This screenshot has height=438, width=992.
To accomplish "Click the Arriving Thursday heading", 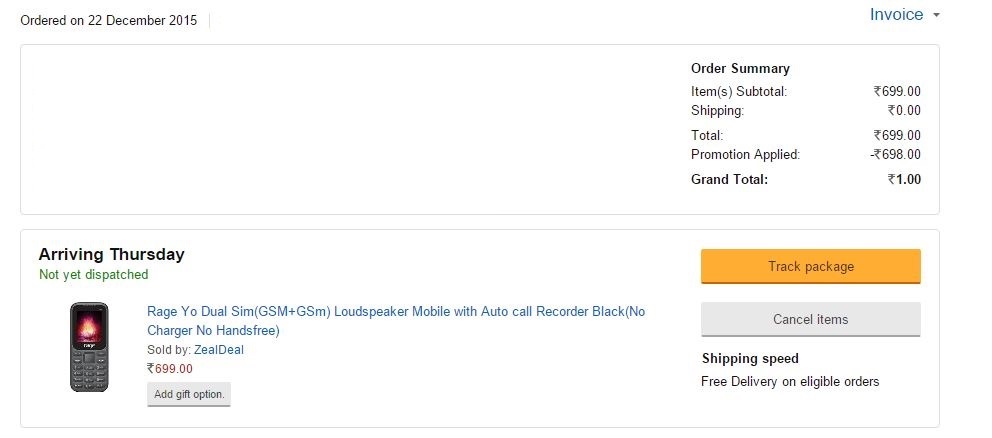I will (x=111, y=254).
